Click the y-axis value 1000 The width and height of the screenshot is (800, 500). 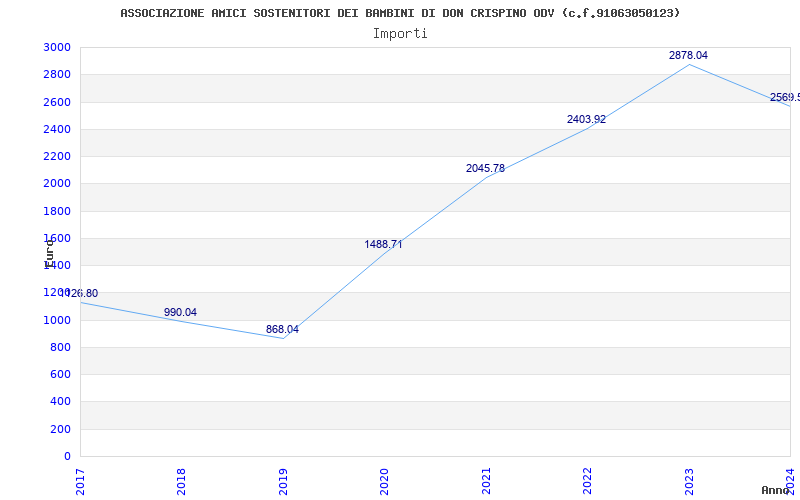(57, 320)
